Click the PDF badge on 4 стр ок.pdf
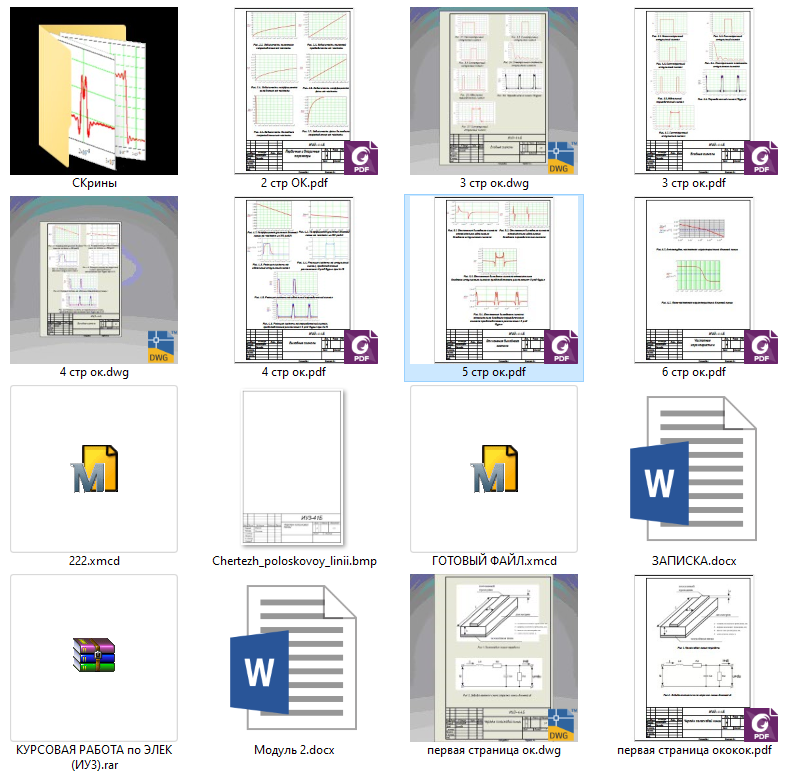This screenshot has height=778, width=789. [361, 347]
